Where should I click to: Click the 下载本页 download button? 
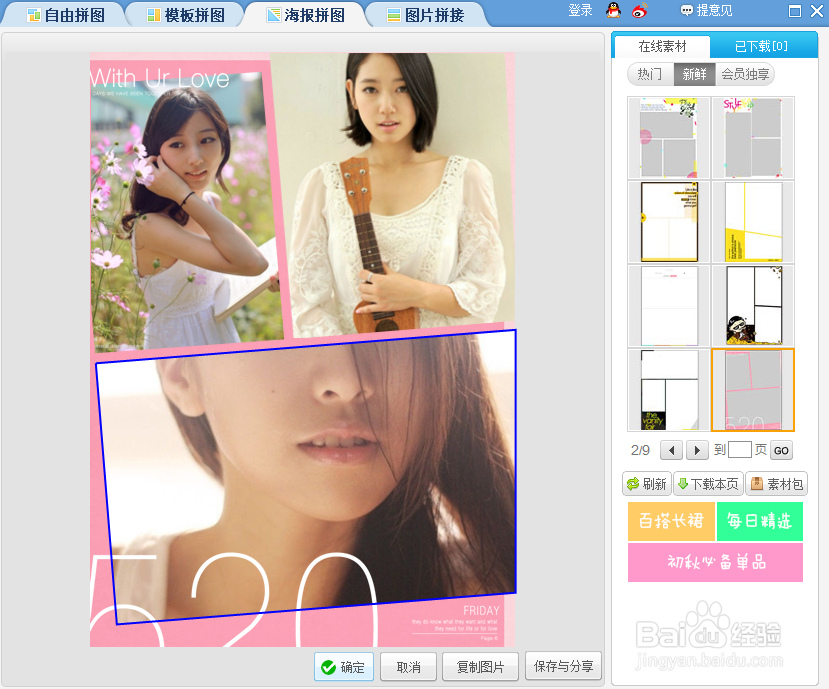click(708, 484)
